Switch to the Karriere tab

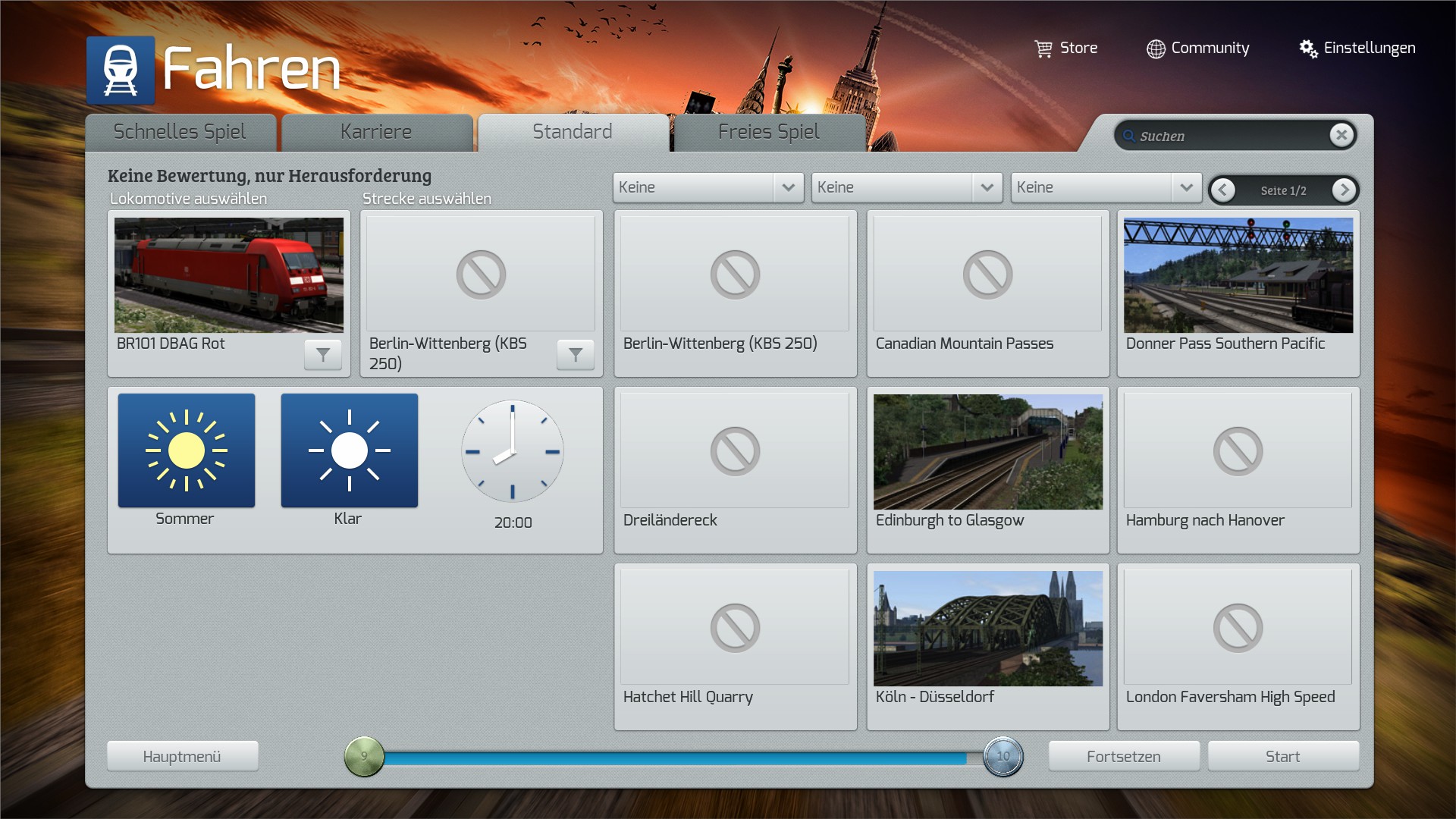376,132
